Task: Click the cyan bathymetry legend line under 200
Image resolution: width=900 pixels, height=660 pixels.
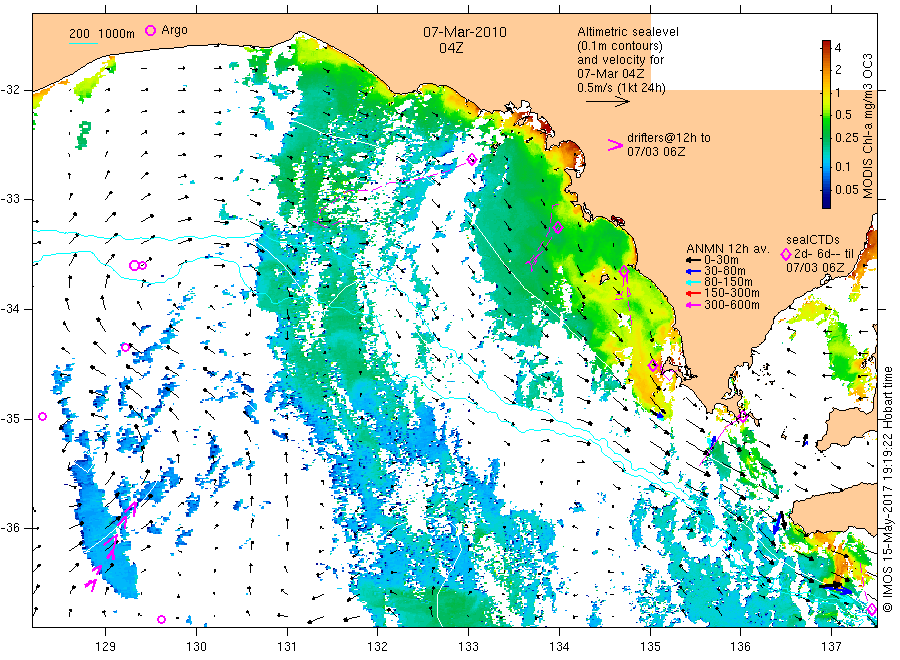Action: tap(83, 43)
